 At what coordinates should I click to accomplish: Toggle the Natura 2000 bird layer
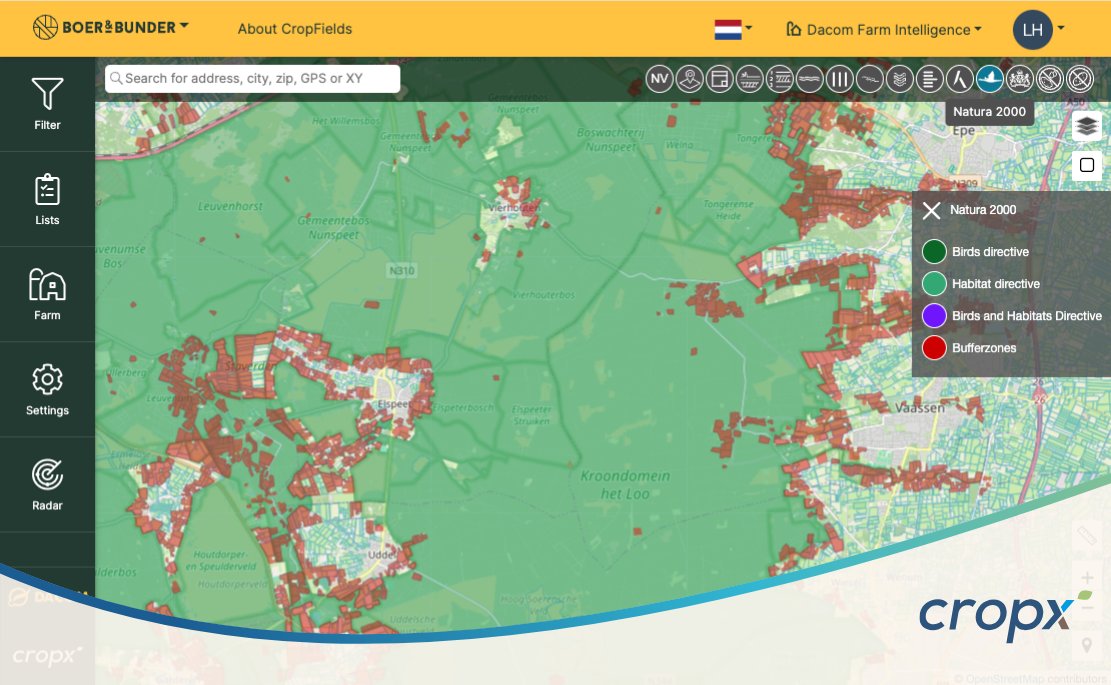[x=989, y=79]
